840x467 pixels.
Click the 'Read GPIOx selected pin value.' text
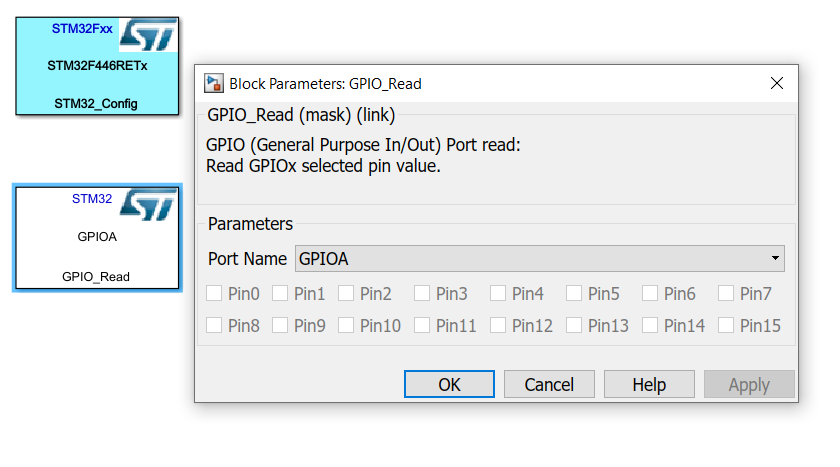323,166
